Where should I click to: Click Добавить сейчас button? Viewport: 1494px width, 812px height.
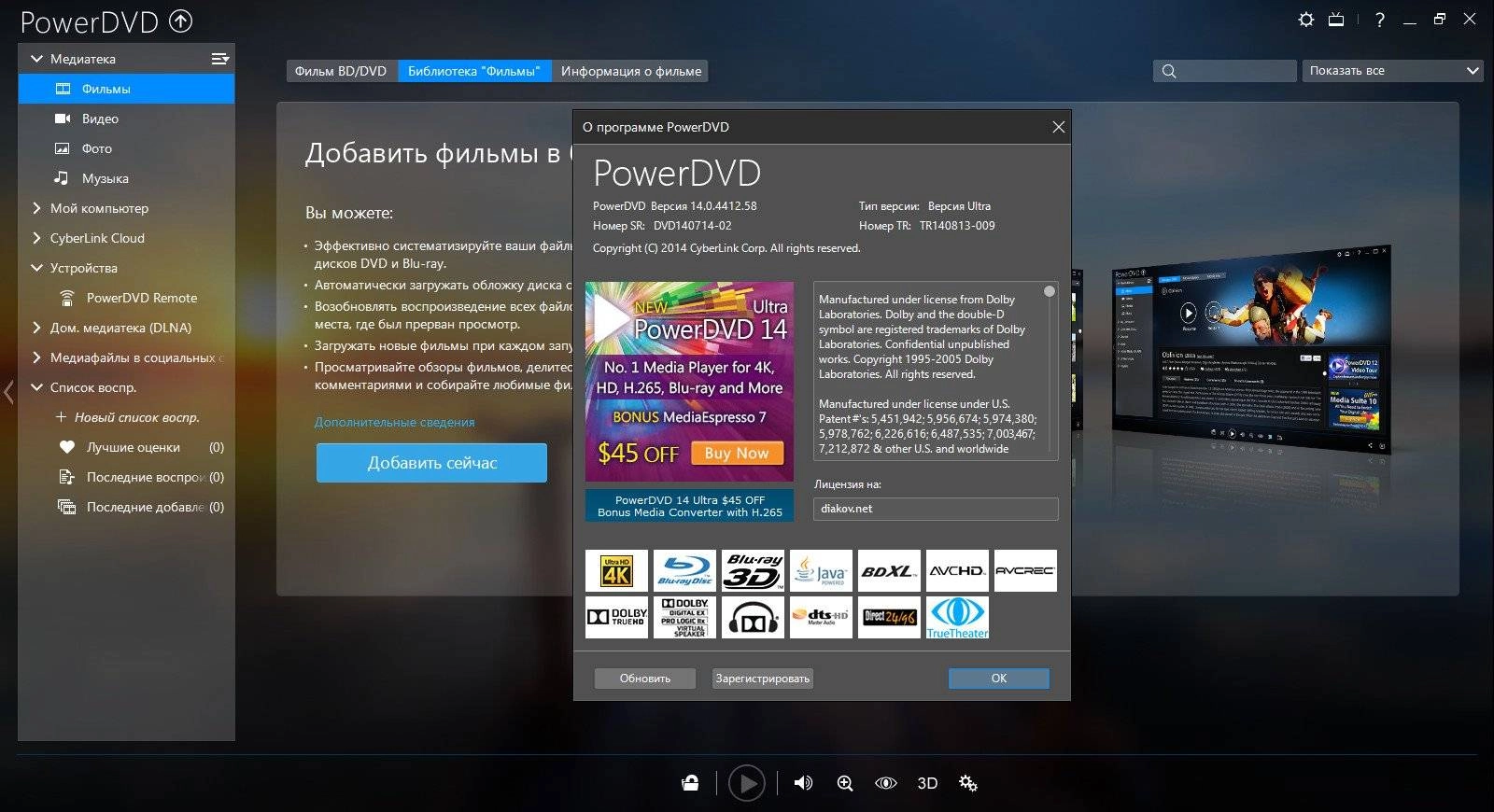pyautogui.click(x=431, y=463)
